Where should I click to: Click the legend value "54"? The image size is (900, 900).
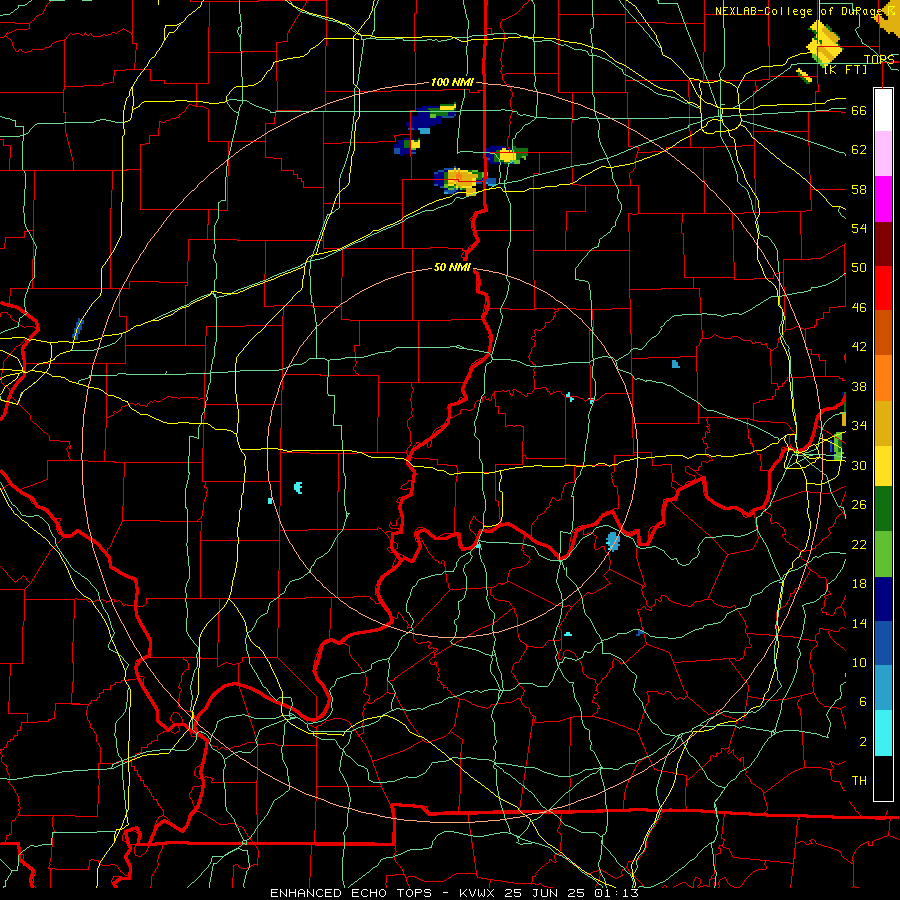click(859, 228)
